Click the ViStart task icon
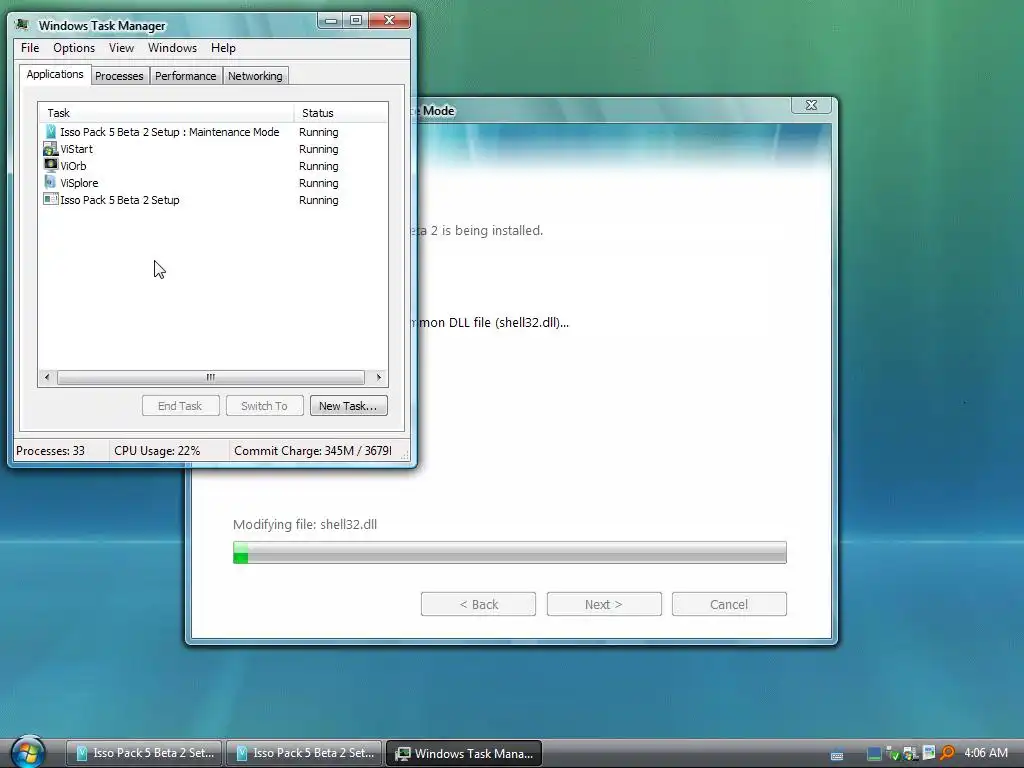The width and height of the screenshot is (1024, 768). (50, 148)
